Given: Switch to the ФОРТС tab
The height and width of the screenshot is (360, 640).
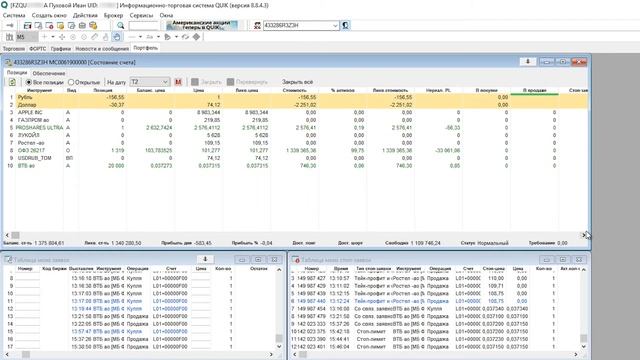Looking at the screenshot, I should (38, 49).
